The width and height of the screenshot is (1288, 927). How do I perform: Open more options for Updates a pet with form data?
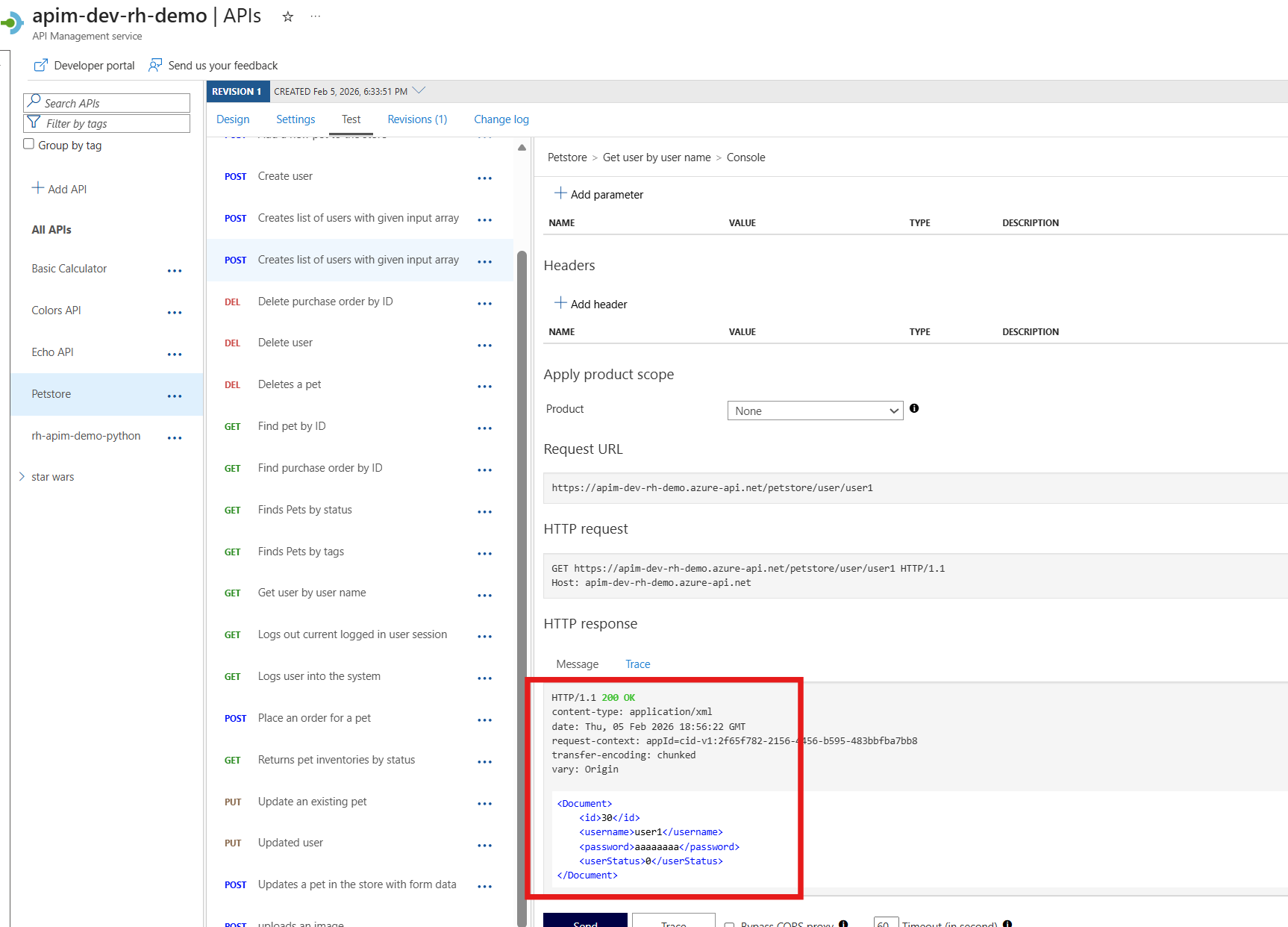click(x=485, y=887)
